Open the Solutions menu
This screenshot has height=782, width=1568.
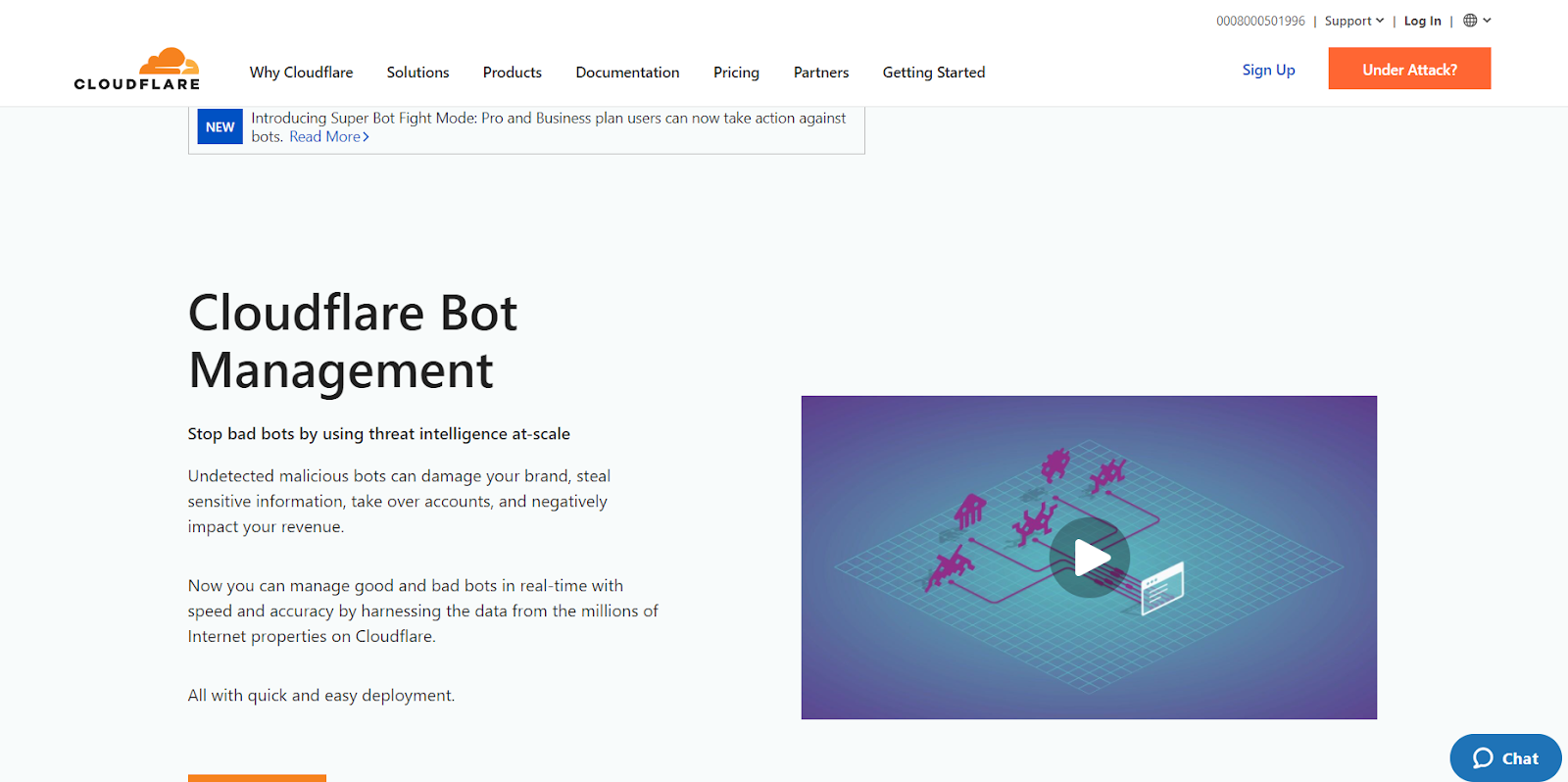coord(417,73)
